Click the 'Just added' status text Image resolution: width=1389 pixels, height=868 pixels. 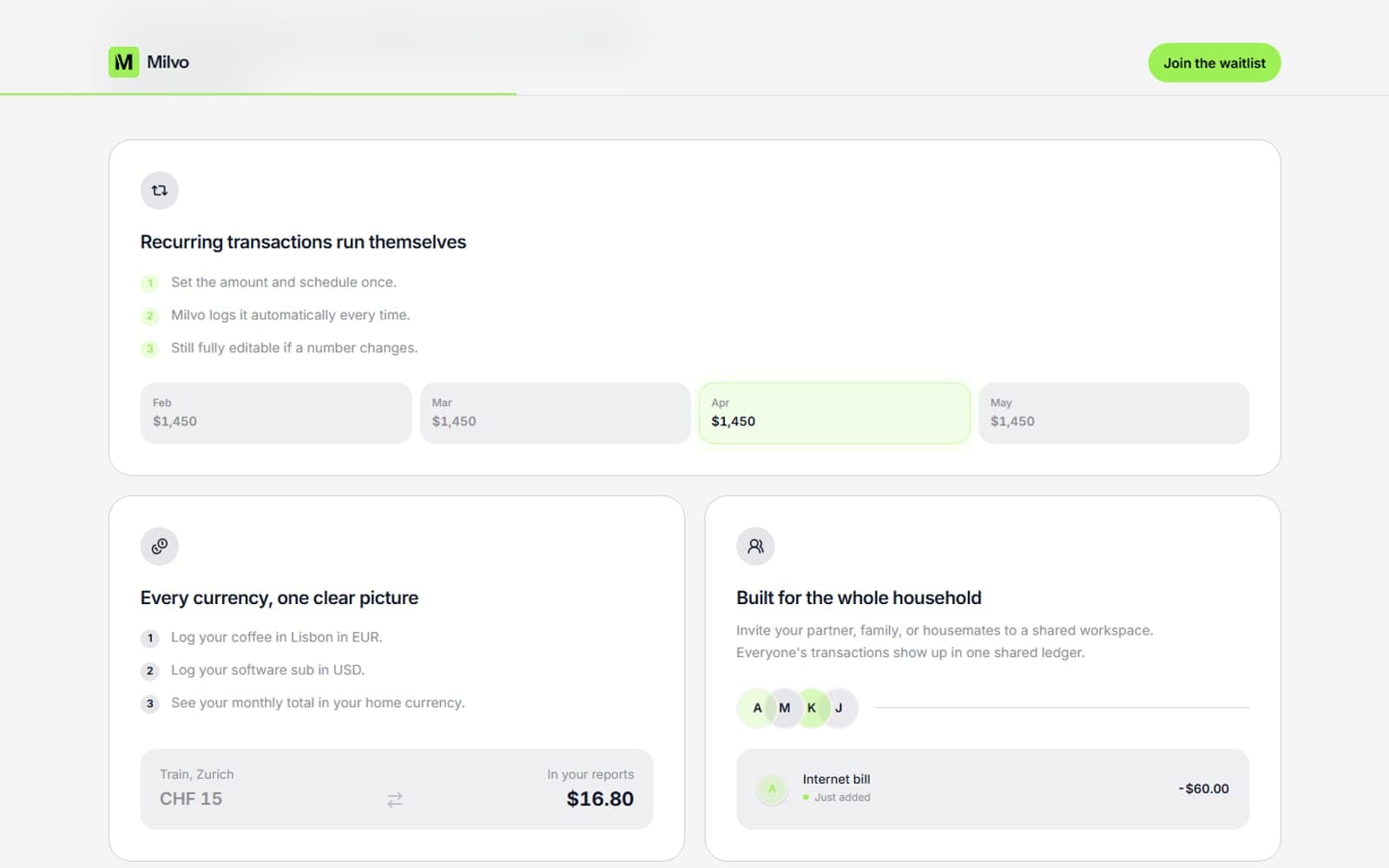(842, 798)
